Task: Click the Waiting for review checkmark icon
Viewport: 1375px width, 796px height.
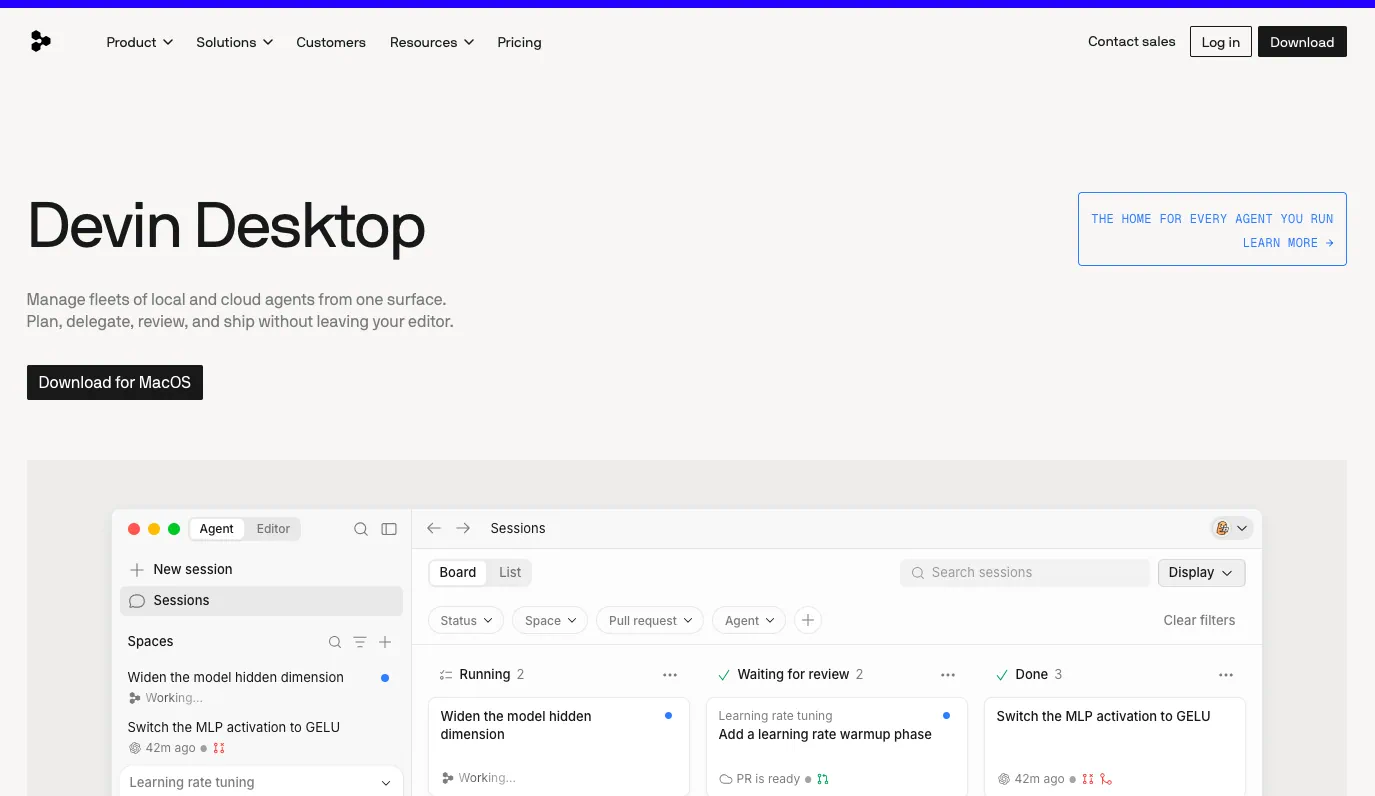Action: pyautogui.click(x=724, y=675)
